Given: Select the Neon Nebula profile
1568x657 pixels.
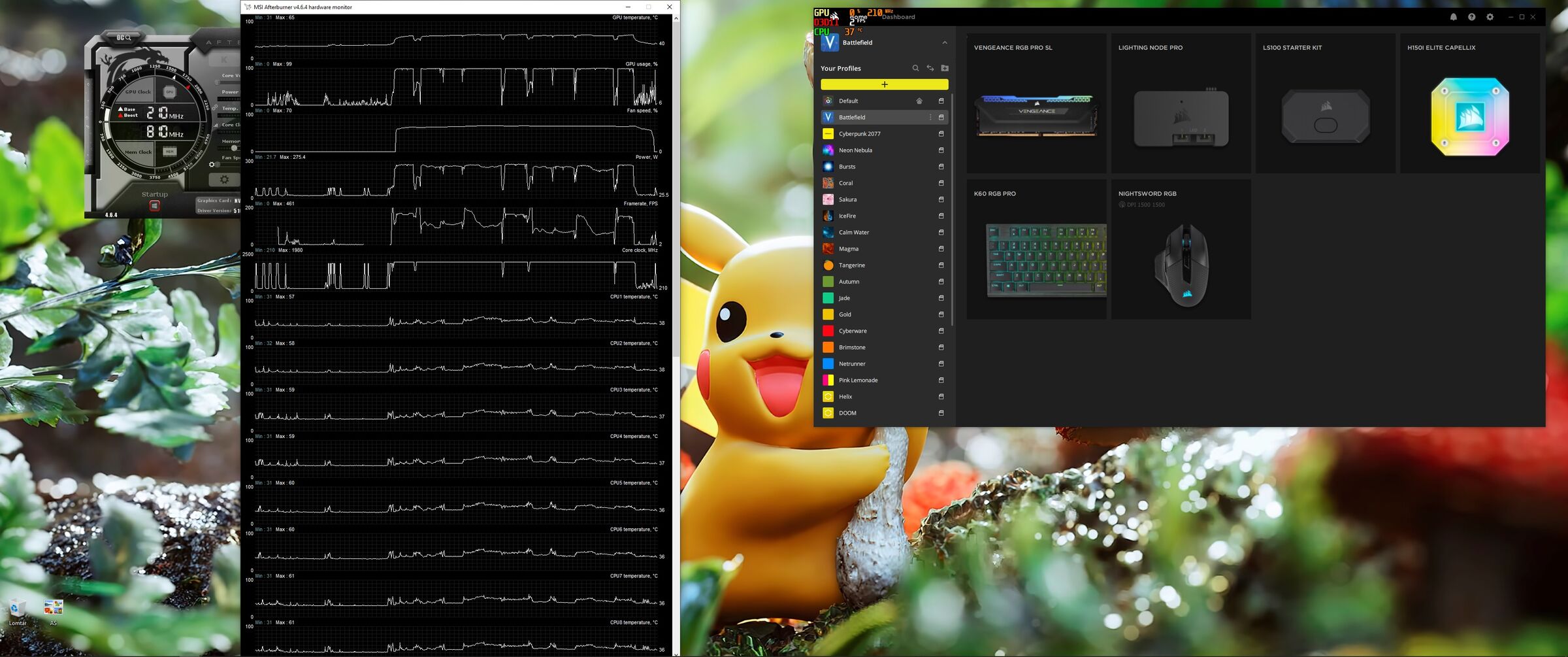Looking at the screenshot, I should pos(885,150).
